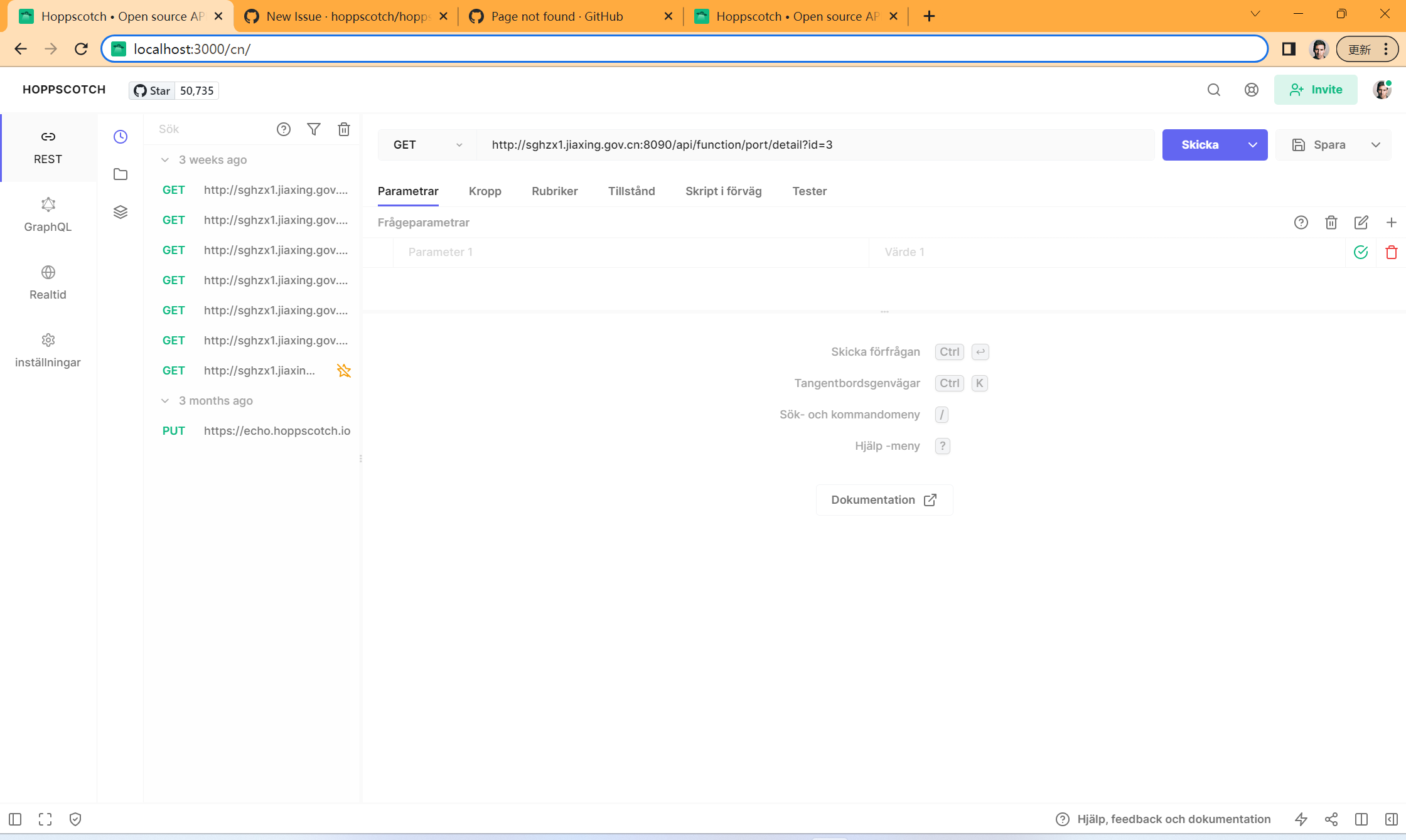Open the Collections folder icon
The image size is (1406, 840).
[121, 174]
